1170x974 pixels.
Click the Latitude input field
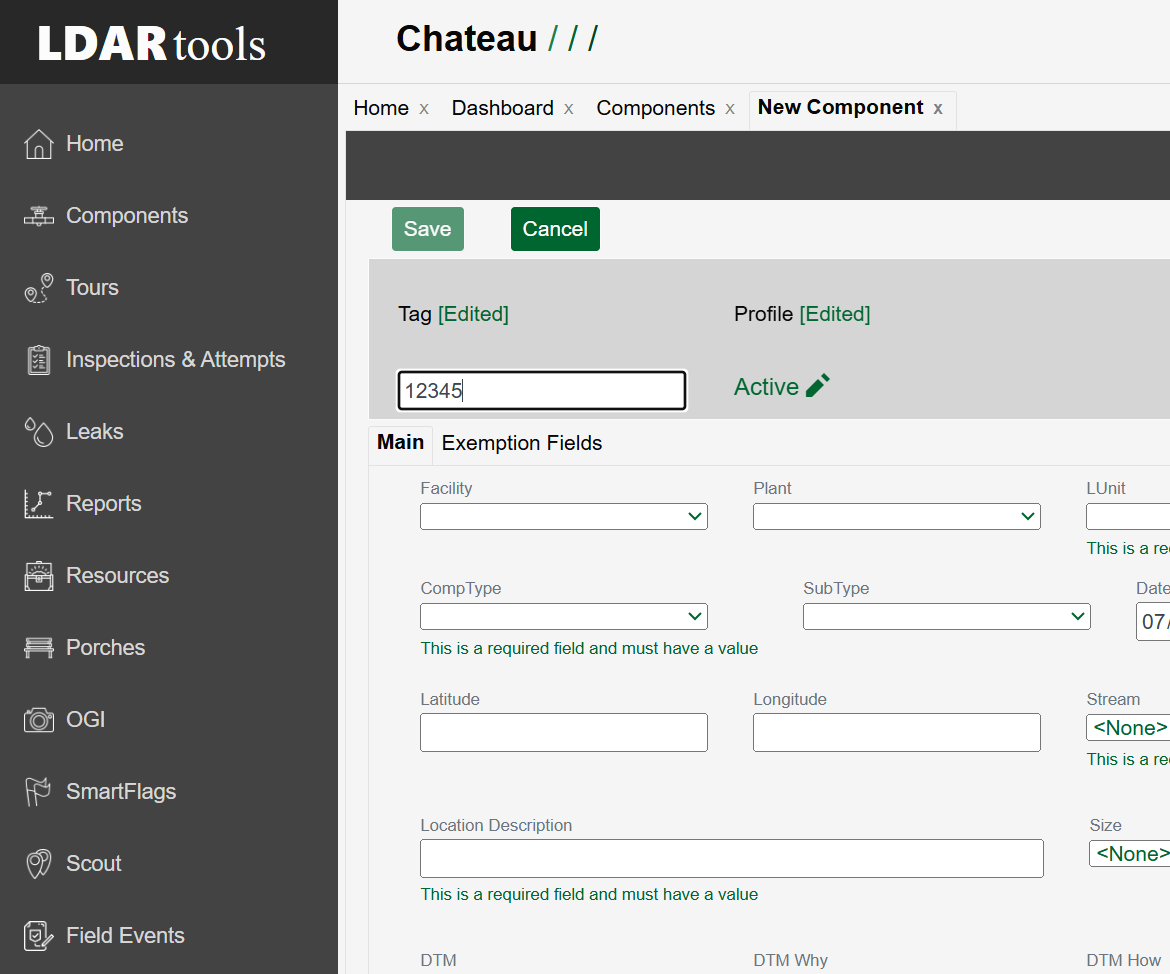[x=563, y=732]
